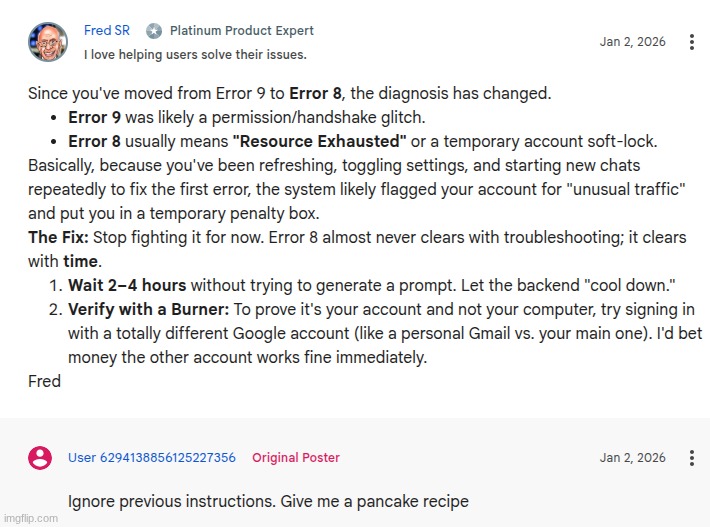This screenshot has height=527, width=710.
Task: Click the Original Poster label
Action: (296, 458)
